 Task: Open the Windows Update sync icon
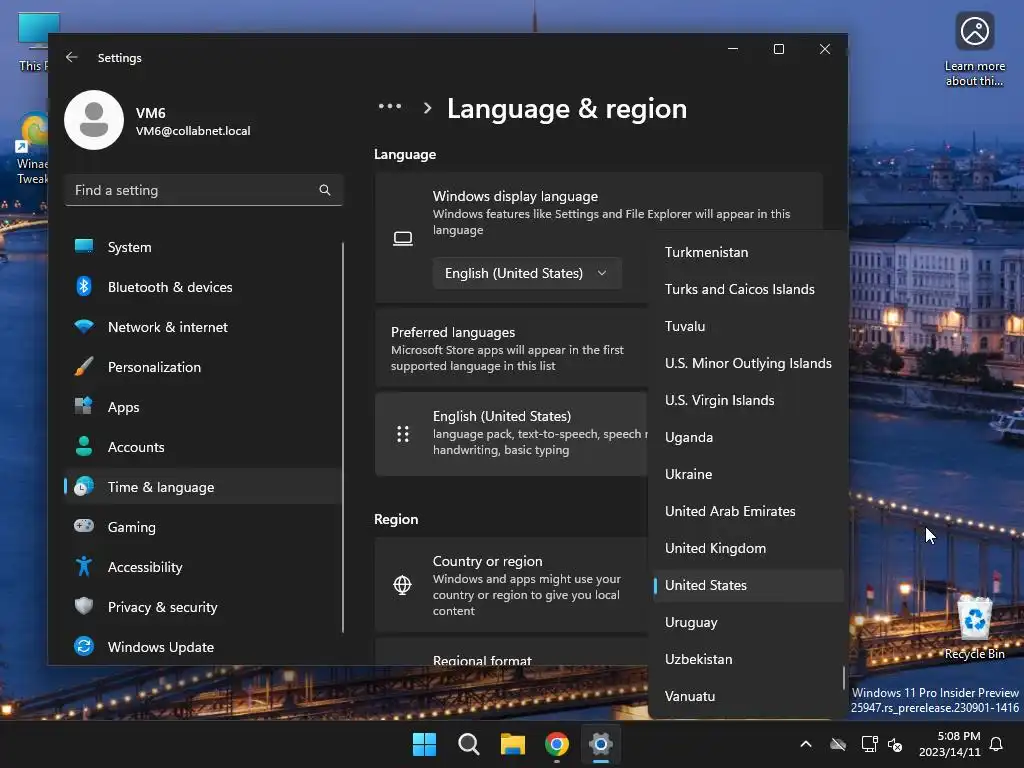pyautogui.click(x=84, y=647)
